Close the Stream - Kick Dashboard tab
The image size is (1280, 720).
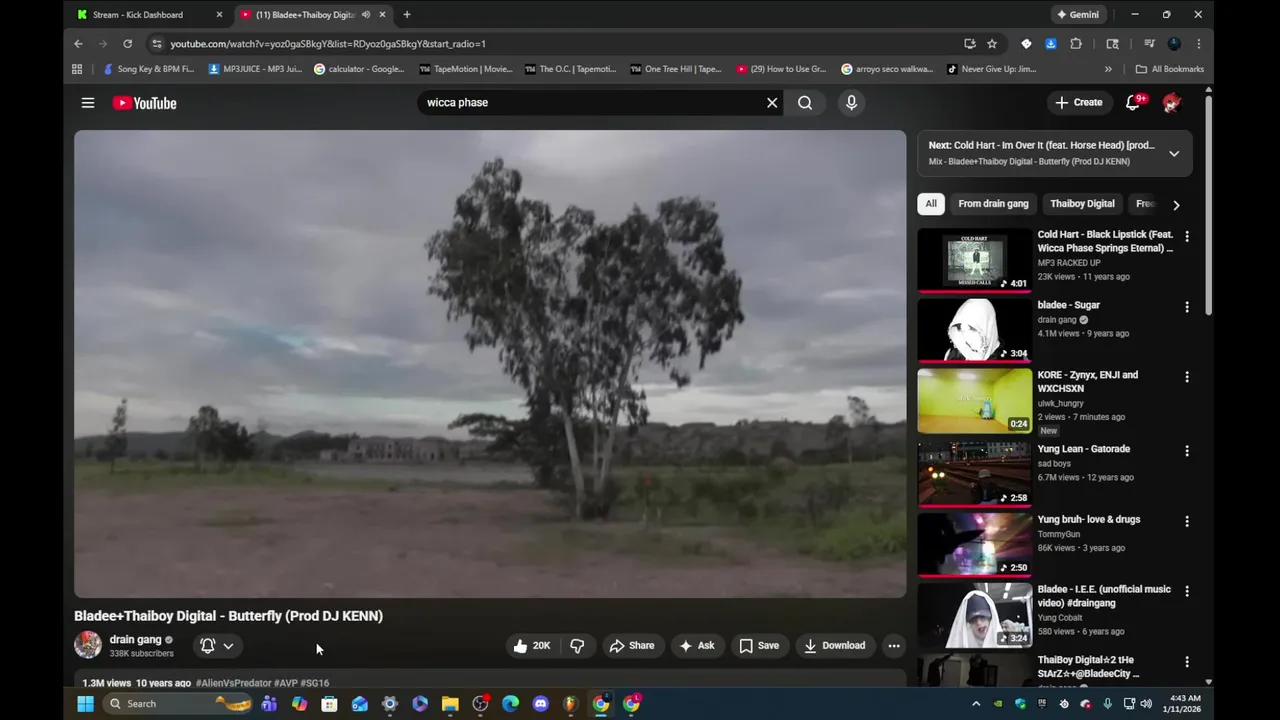[219, 15]
